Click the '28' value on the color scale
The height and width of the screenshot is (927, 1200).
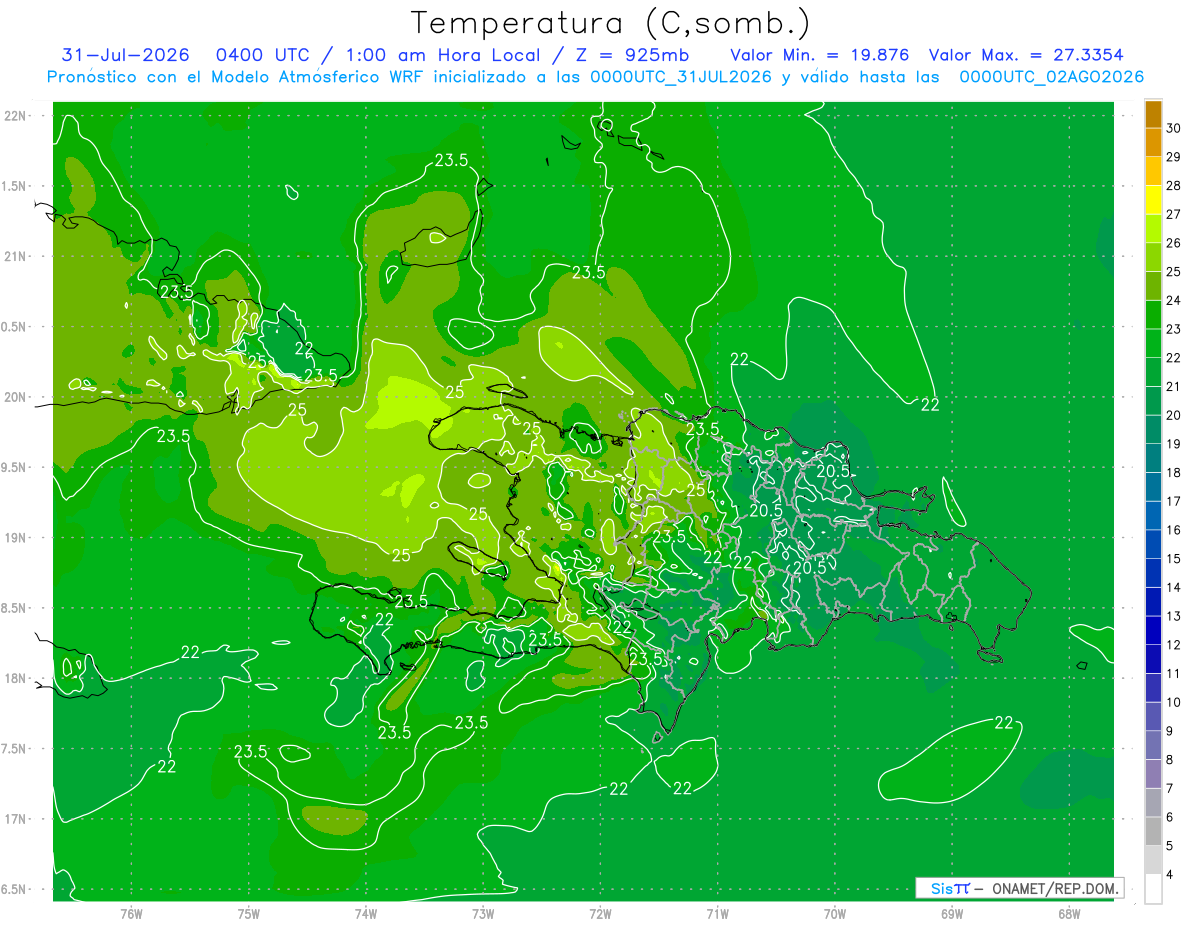1173,186
